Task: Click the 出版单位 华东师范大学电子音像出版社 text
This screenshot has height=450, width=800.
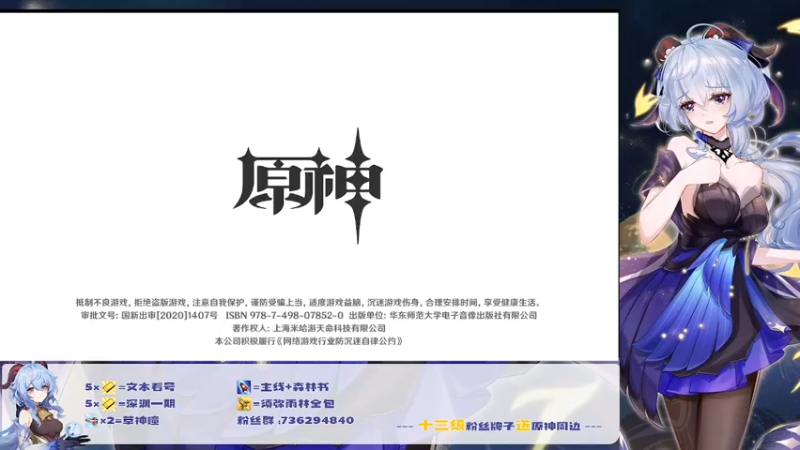Action: click(x=443, y=315)
